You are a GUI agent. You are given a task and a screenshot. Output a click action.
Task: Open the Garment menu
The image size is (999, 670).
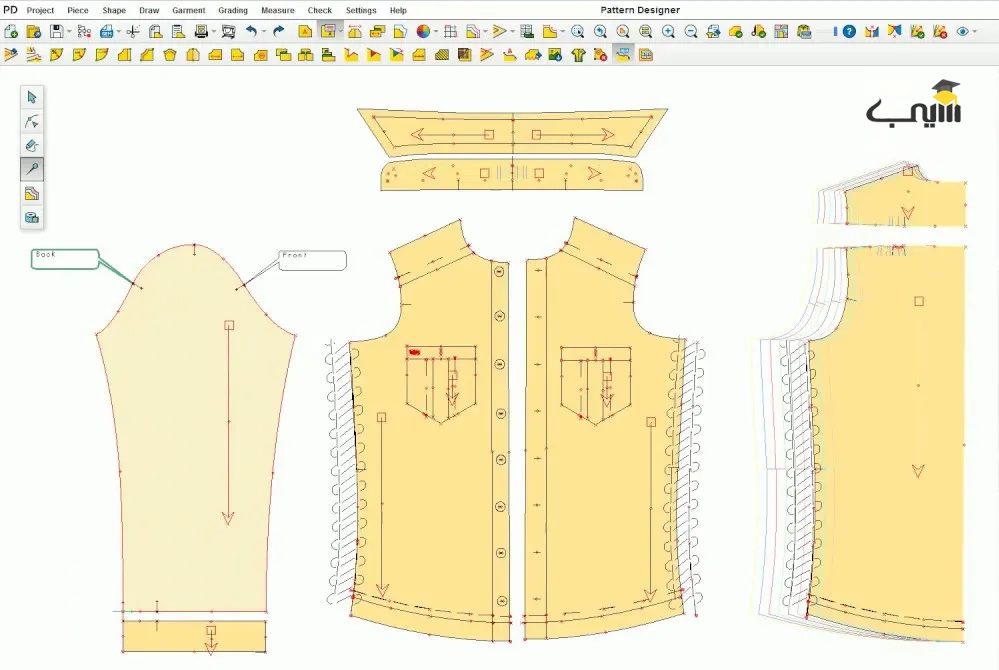(x=189, y=10)
